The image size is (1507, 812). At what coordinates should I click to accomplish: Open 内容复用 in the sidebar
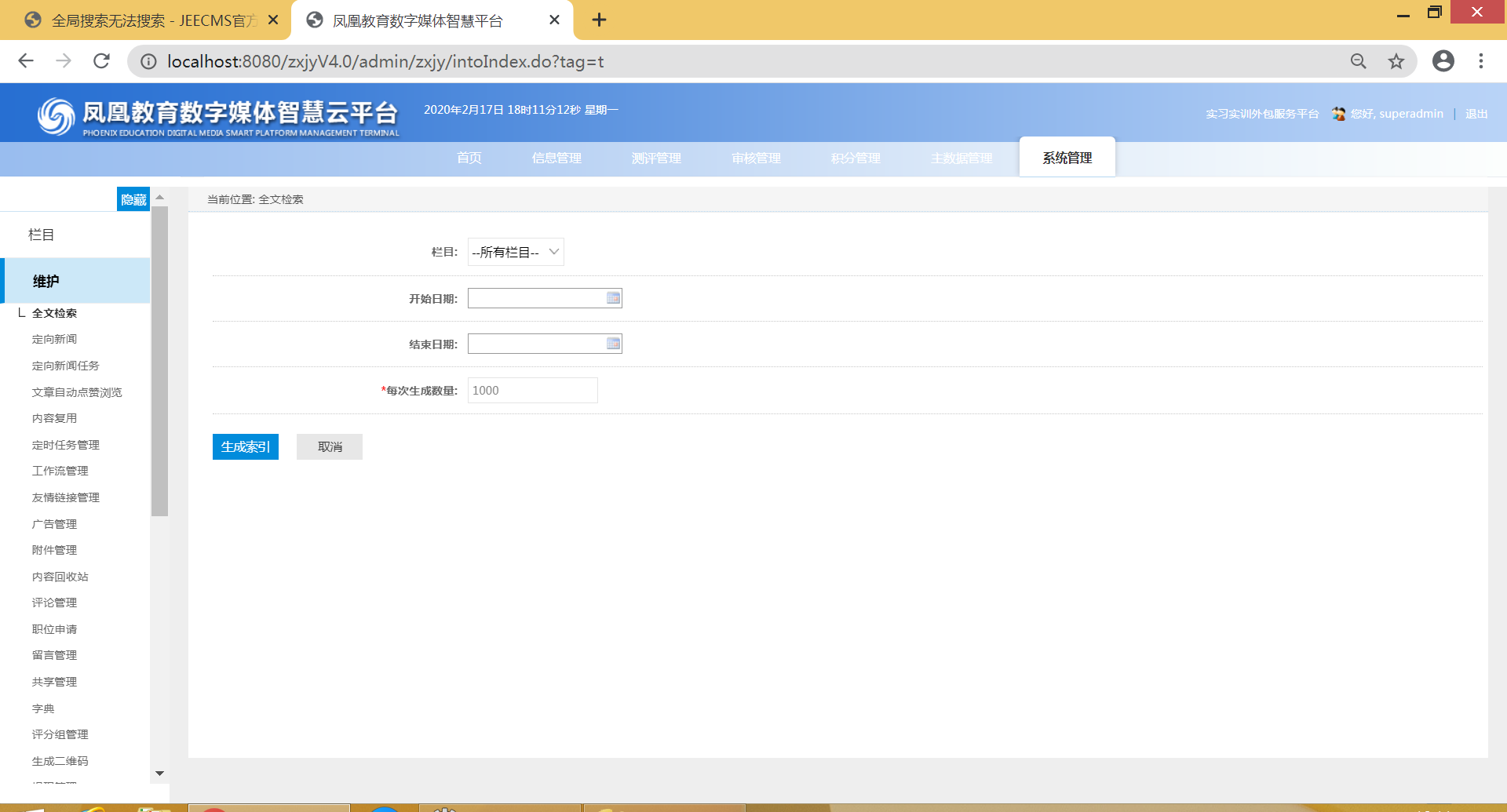[x=54, y=418]
